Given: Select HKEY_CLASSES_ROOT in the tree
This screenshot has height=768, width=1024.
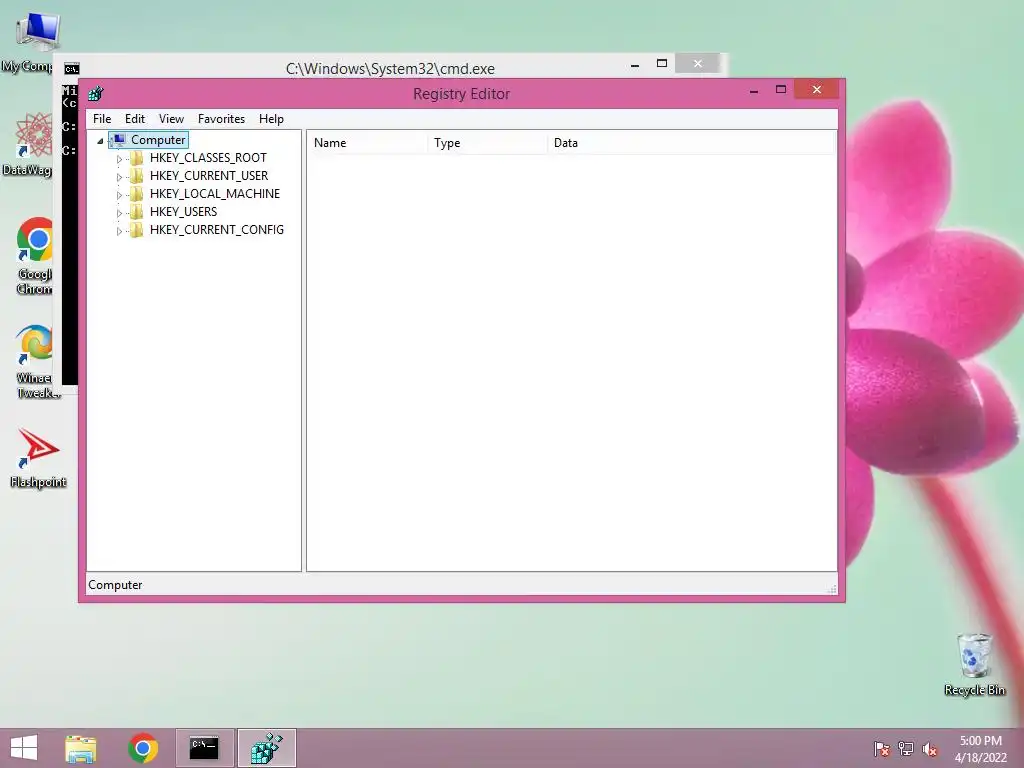Looking at the screenshot, I should 208,157.
